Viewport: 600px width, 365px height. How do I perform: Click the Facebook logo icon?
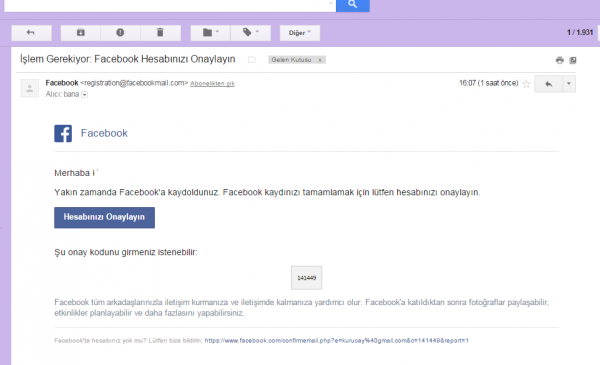[x=63, y=134]
